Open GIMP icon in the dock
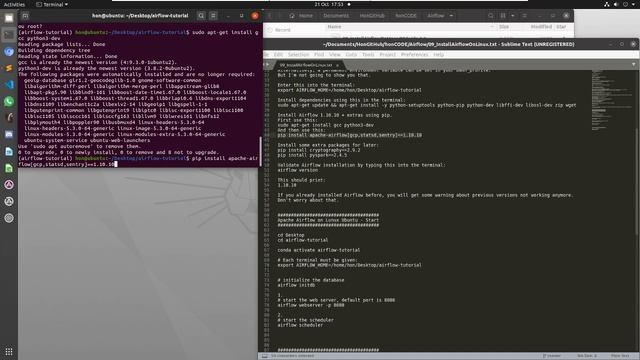 [9, 118]
